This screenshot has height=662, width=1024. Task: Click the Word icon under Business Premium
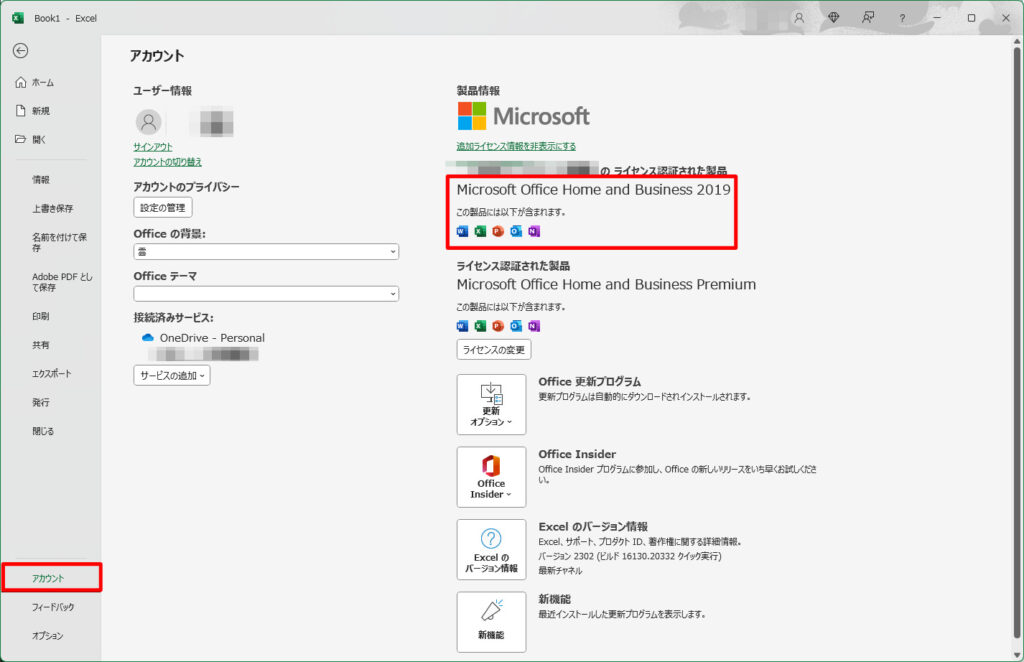click(x=462, y=326)
